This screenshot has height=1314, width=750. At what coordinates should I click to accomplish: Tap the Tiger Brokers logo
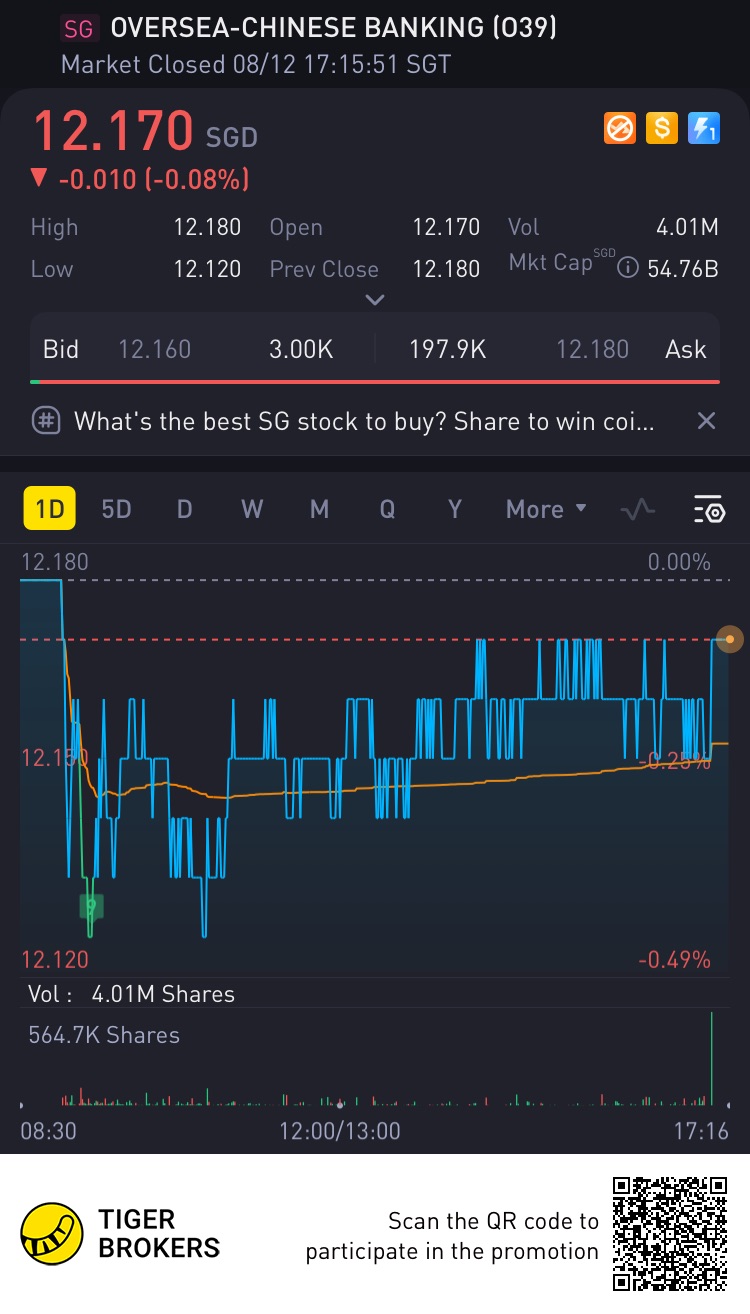pyautogui.click(x=53, y=1234)
